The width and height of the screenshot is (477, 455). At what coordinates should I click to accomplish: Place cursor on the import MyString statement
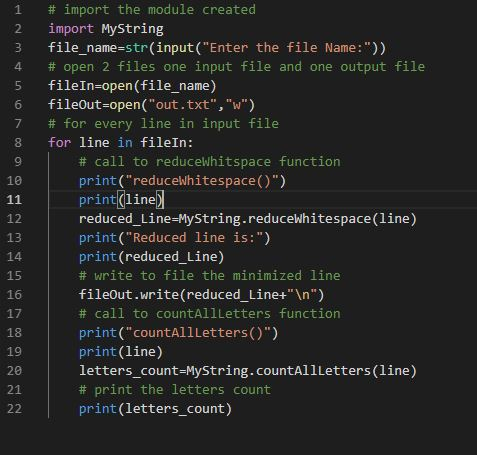click(x=106, y=29)
